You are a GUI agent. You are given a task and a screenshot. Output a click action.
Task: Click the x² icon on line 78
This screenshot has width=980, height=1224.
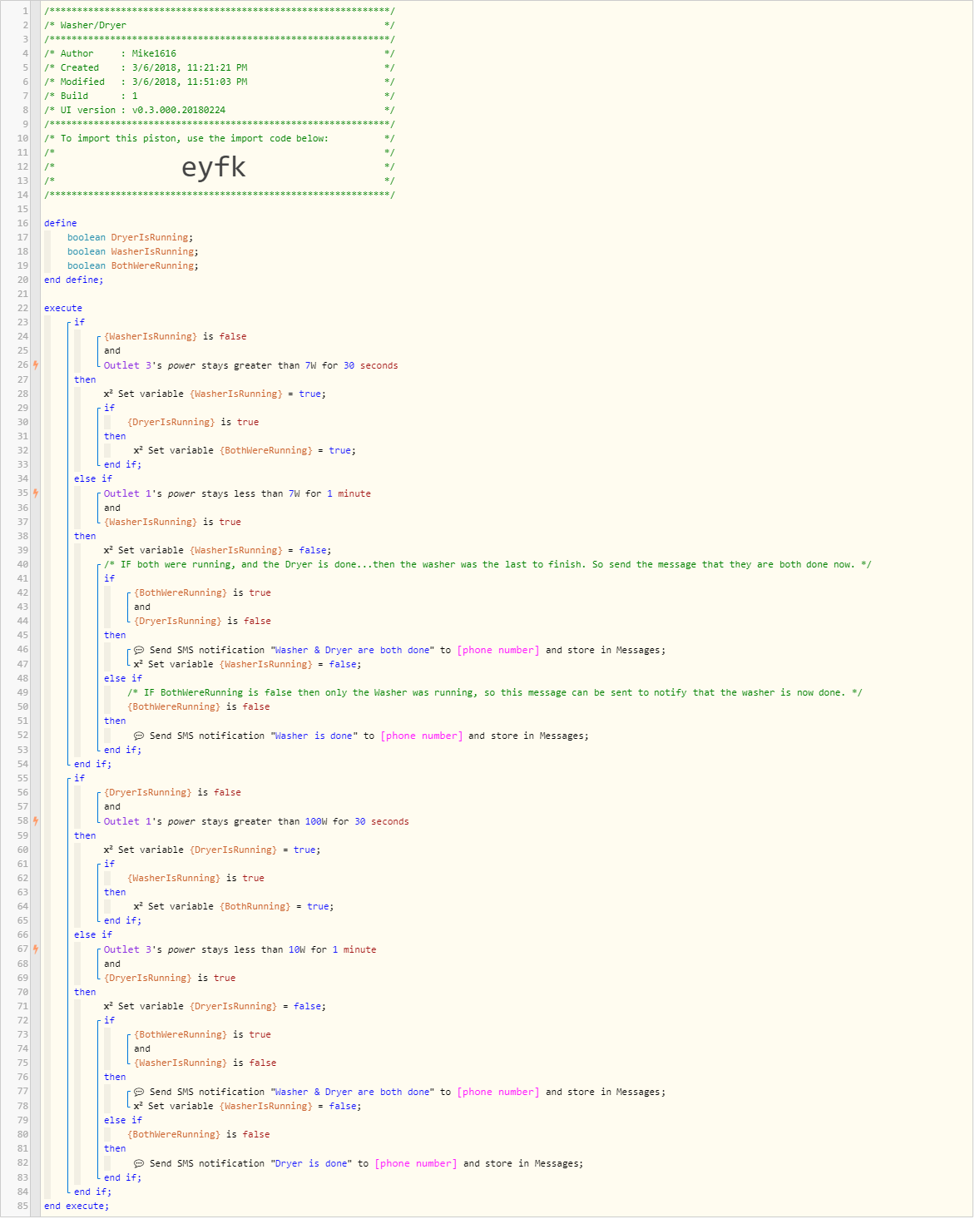click(138, 1106)
